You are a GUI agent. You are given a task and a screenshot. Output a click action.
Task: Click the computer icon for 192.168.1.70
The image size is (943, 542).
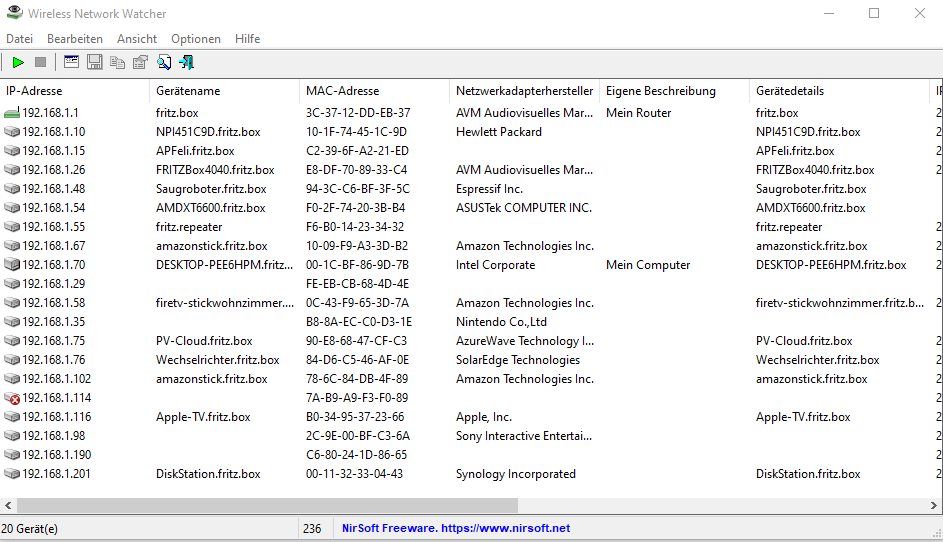tap(12, 265)
